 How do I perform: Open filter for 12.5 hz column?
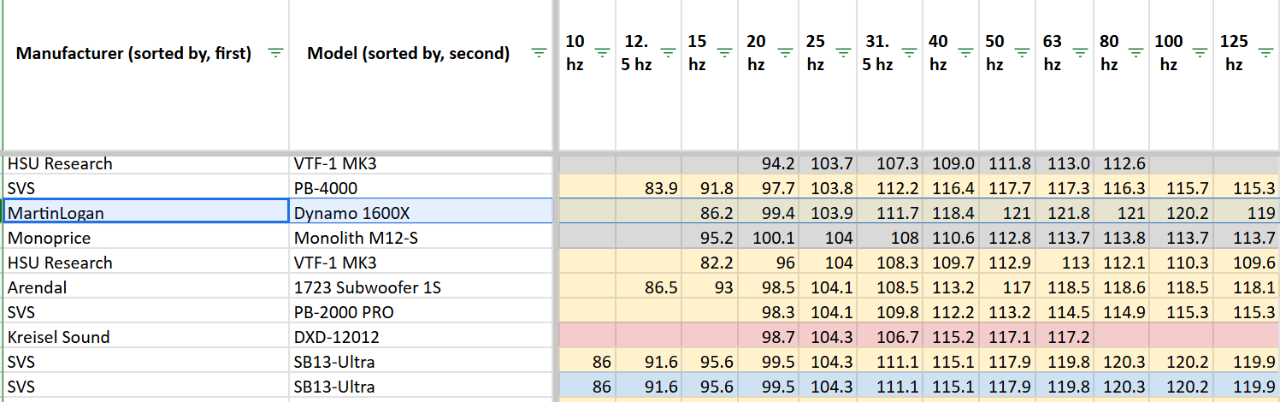pos(667,53)
